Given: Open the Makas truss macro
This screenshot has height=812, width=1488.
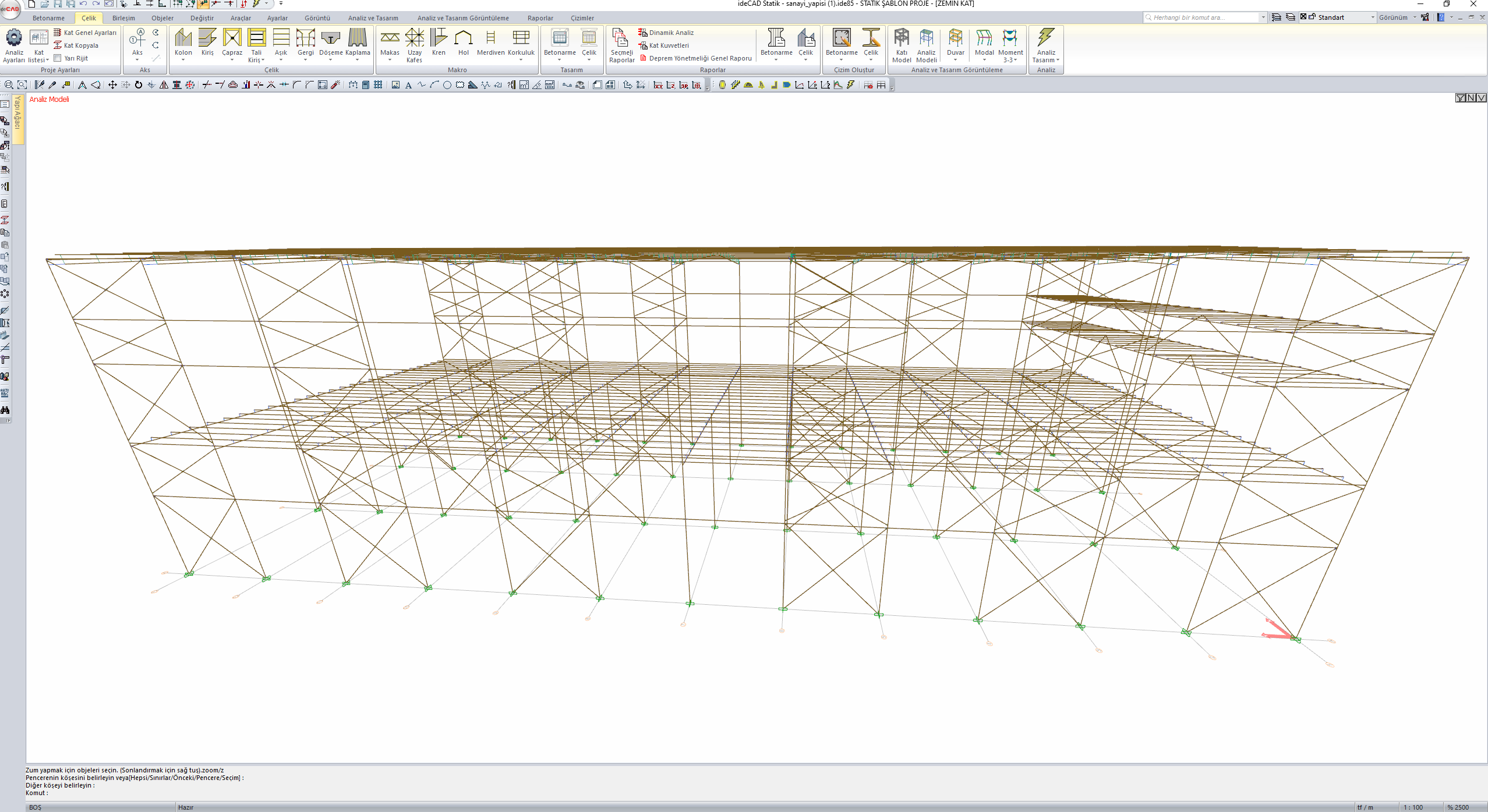Looking at the screenshot, I should [x=390, y=38].
